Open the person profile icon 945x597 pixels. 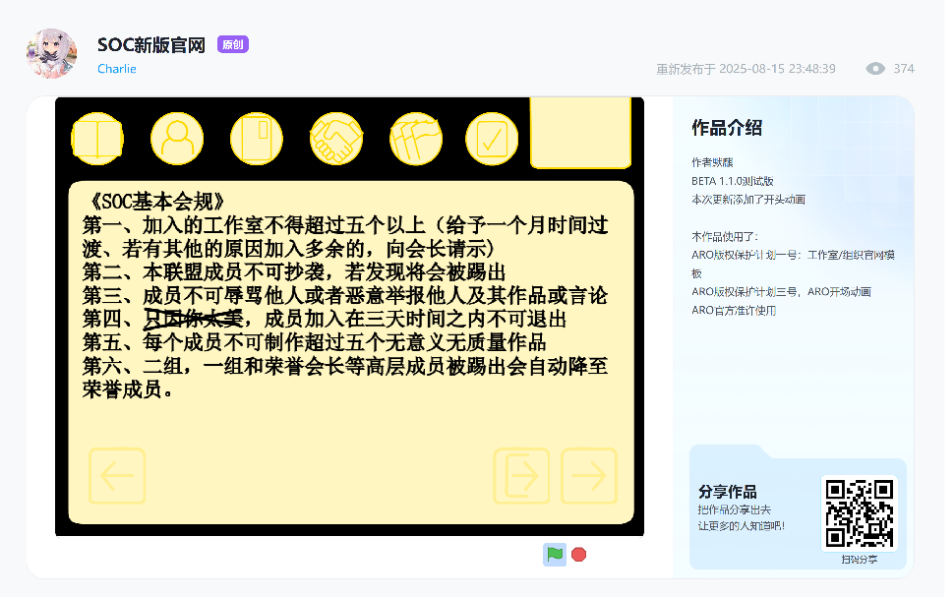177,138
